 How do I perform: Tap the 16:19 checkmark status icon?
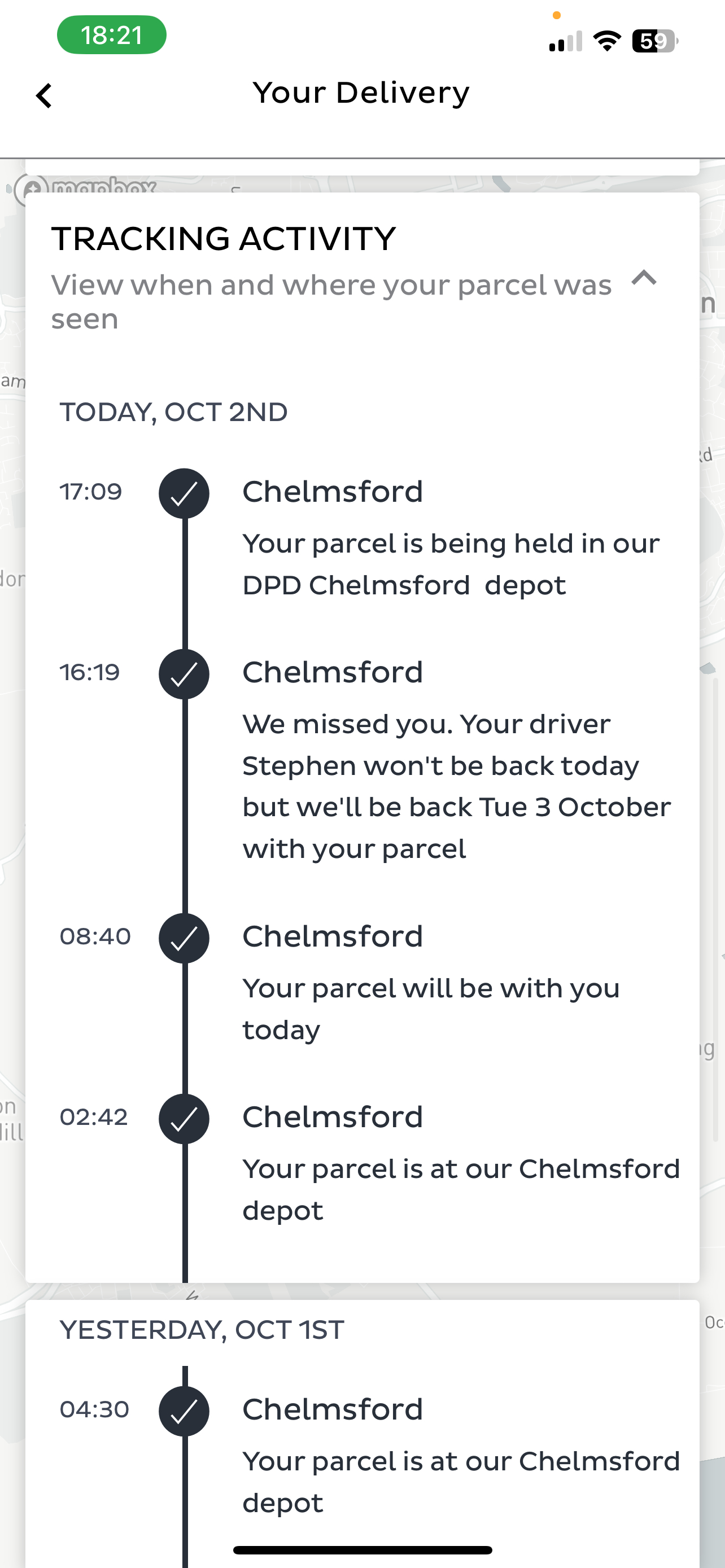(x=184, y=674)
